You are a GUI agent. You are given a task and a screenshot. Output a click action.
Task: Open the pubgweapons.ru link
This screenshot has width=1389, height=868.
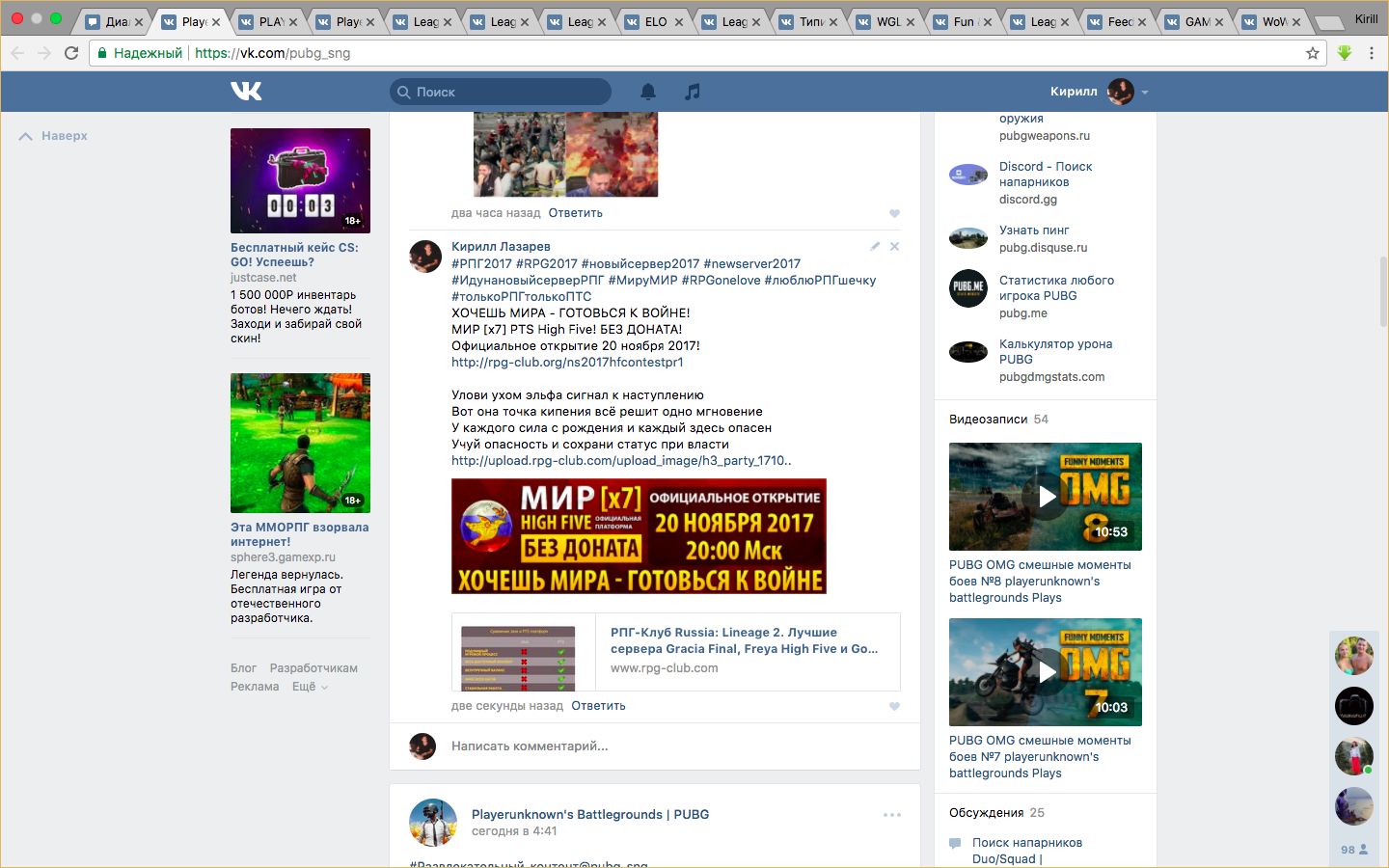point(1045,135)
